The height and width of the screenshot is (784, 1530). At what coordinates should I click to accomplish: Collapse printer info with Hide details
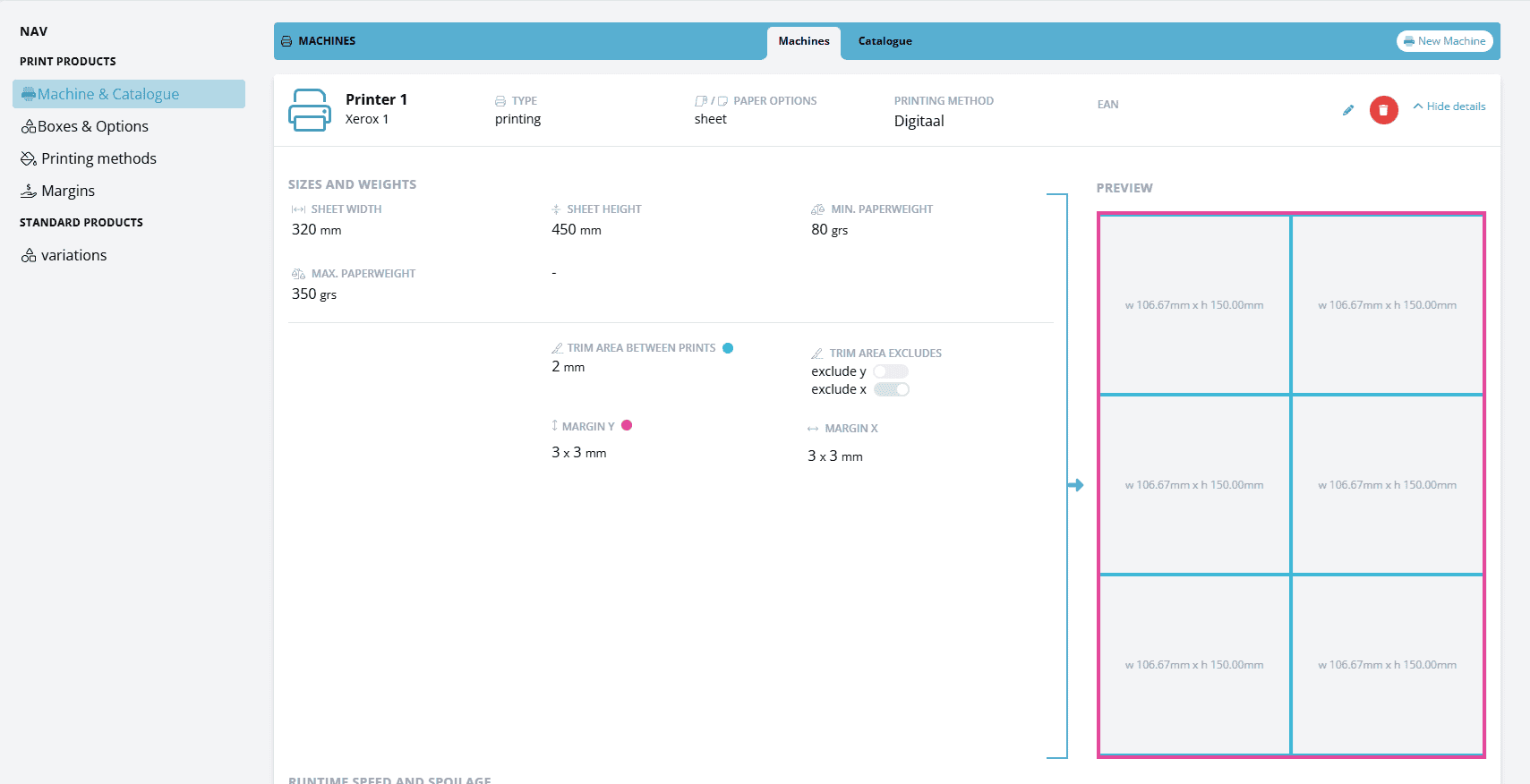1449,107
